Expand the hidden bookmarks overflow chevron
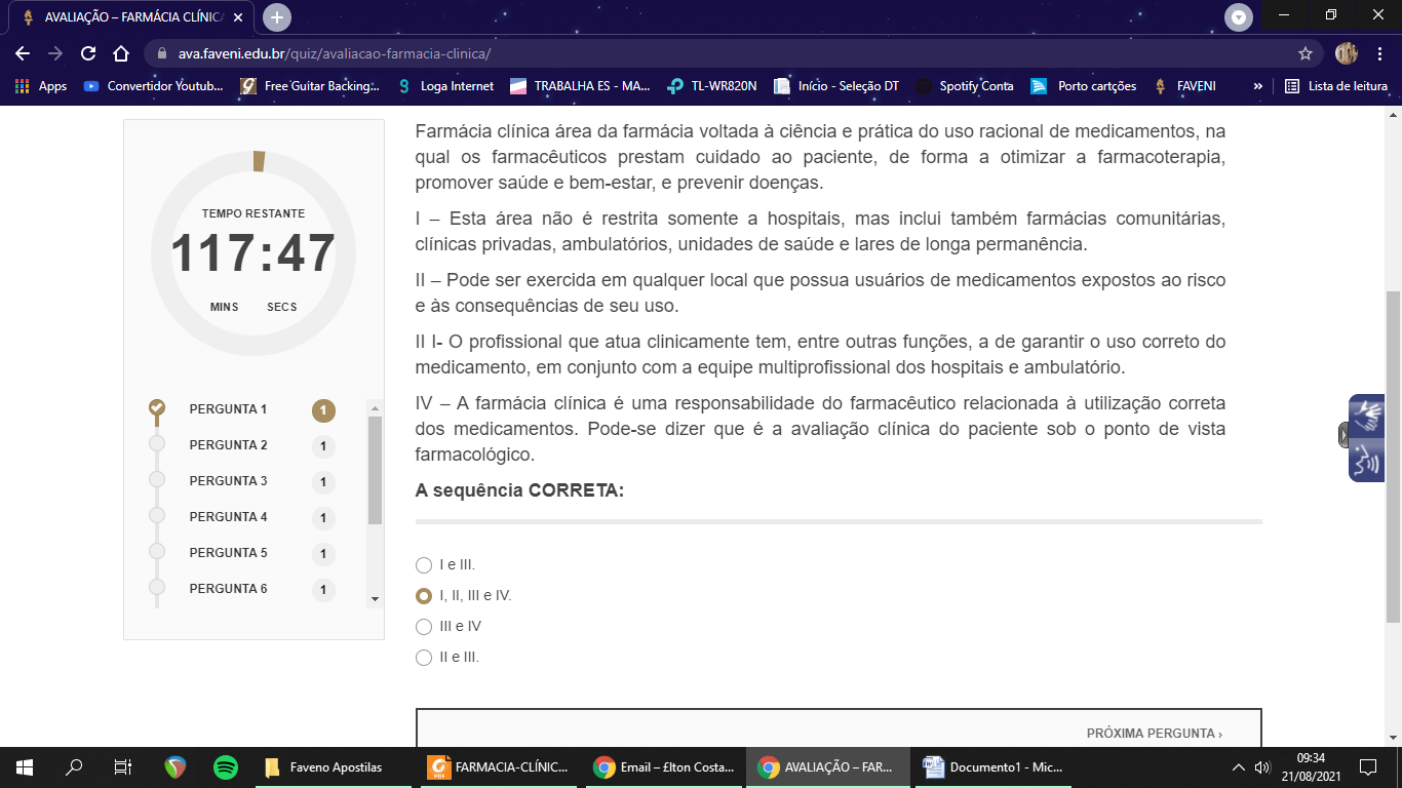The height and width of the screenshot is (788, 1402). tap(1258, 86)
